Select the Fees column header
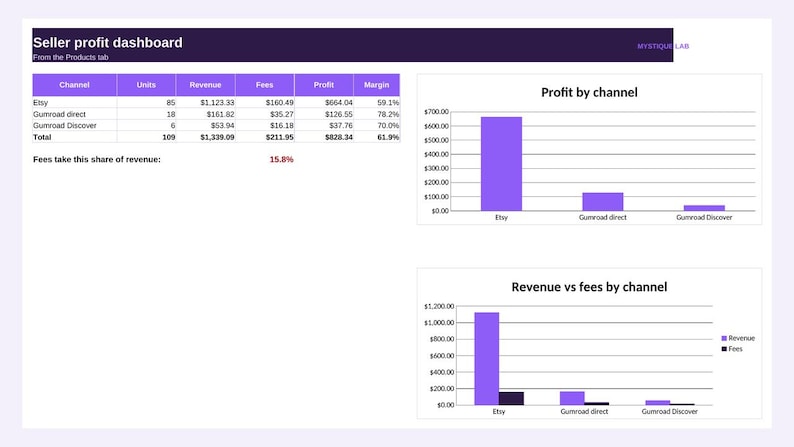The height and width of the screenshot is (447, 794). tap(264, 85)
